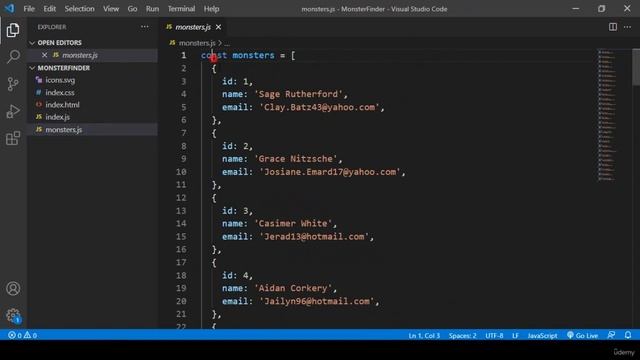This screenshot has width=640, height=360.
Task: Click 'id: 3,' on line 13
Action: pos(237,211)
